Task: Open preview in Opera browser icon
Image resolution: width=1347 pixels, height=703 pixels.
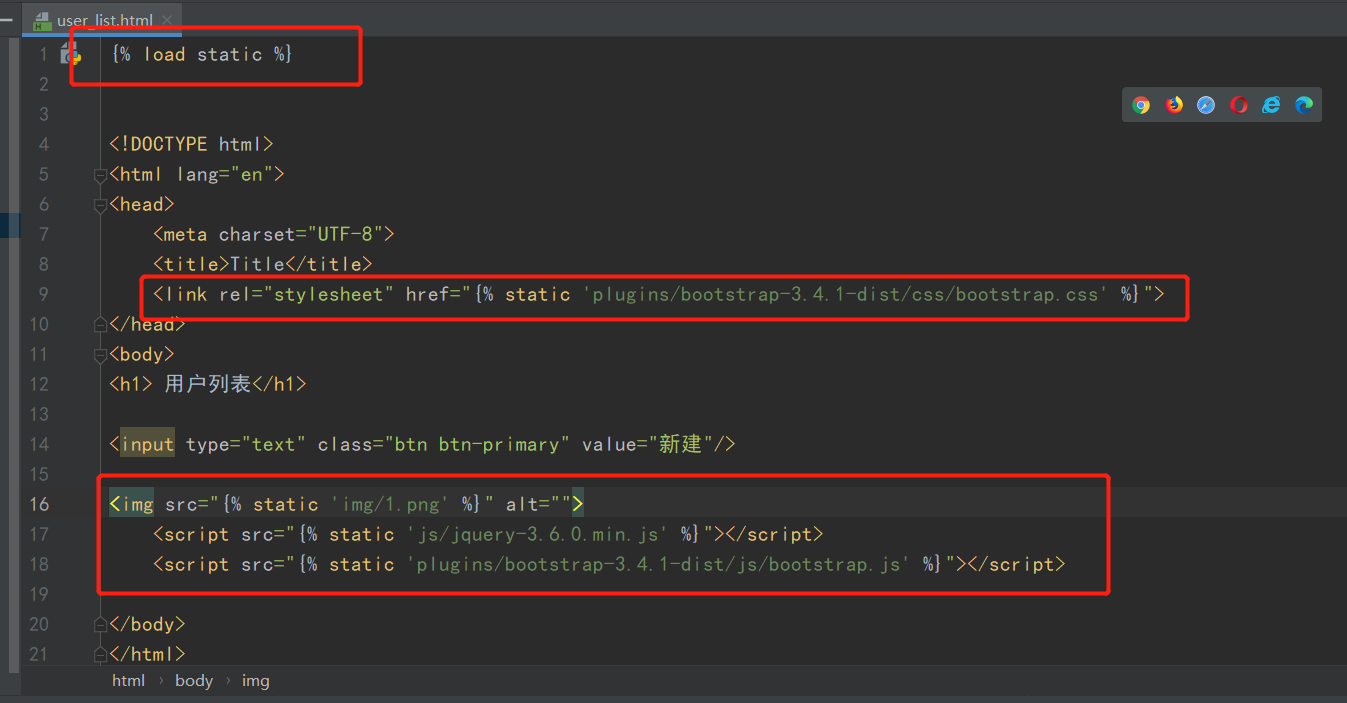Action: 1239,105
